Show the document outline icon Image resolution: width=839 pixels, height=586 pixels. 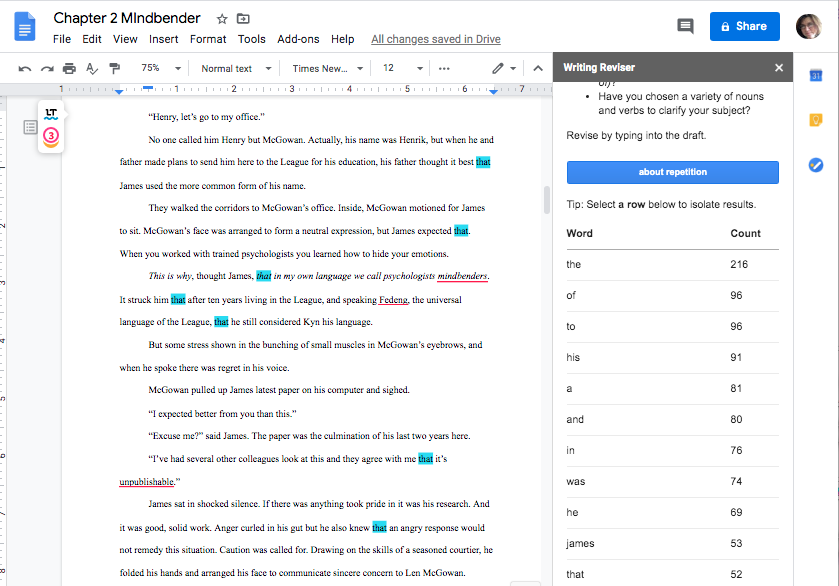[x=30, y=127]
